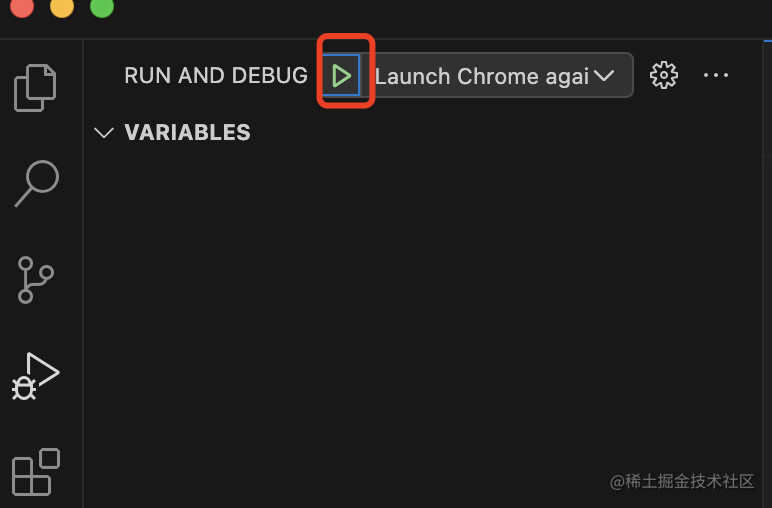
Task: Open launch.json via the gear icon
Action: [664, 75]
